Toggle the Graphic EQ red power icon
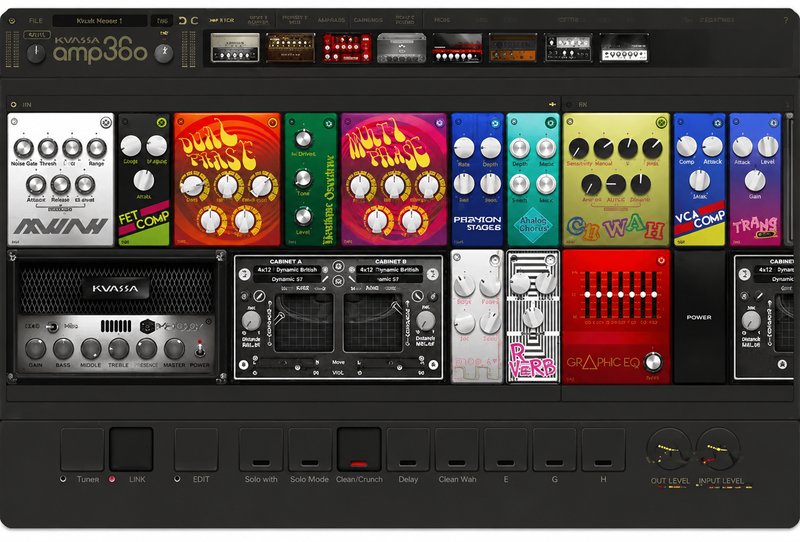The width and height of the screenshot is (800, 542). (x=661, y=260)
